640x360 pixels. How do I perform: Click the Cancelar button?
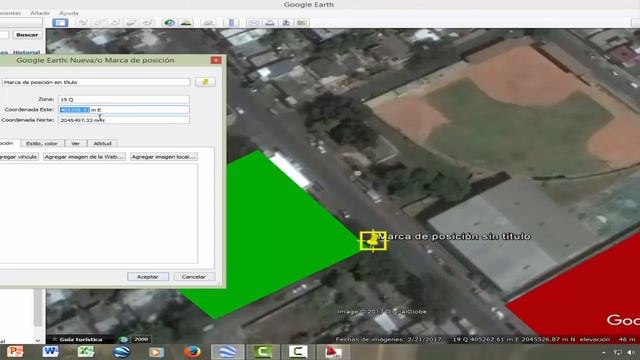tap(194, 277)
